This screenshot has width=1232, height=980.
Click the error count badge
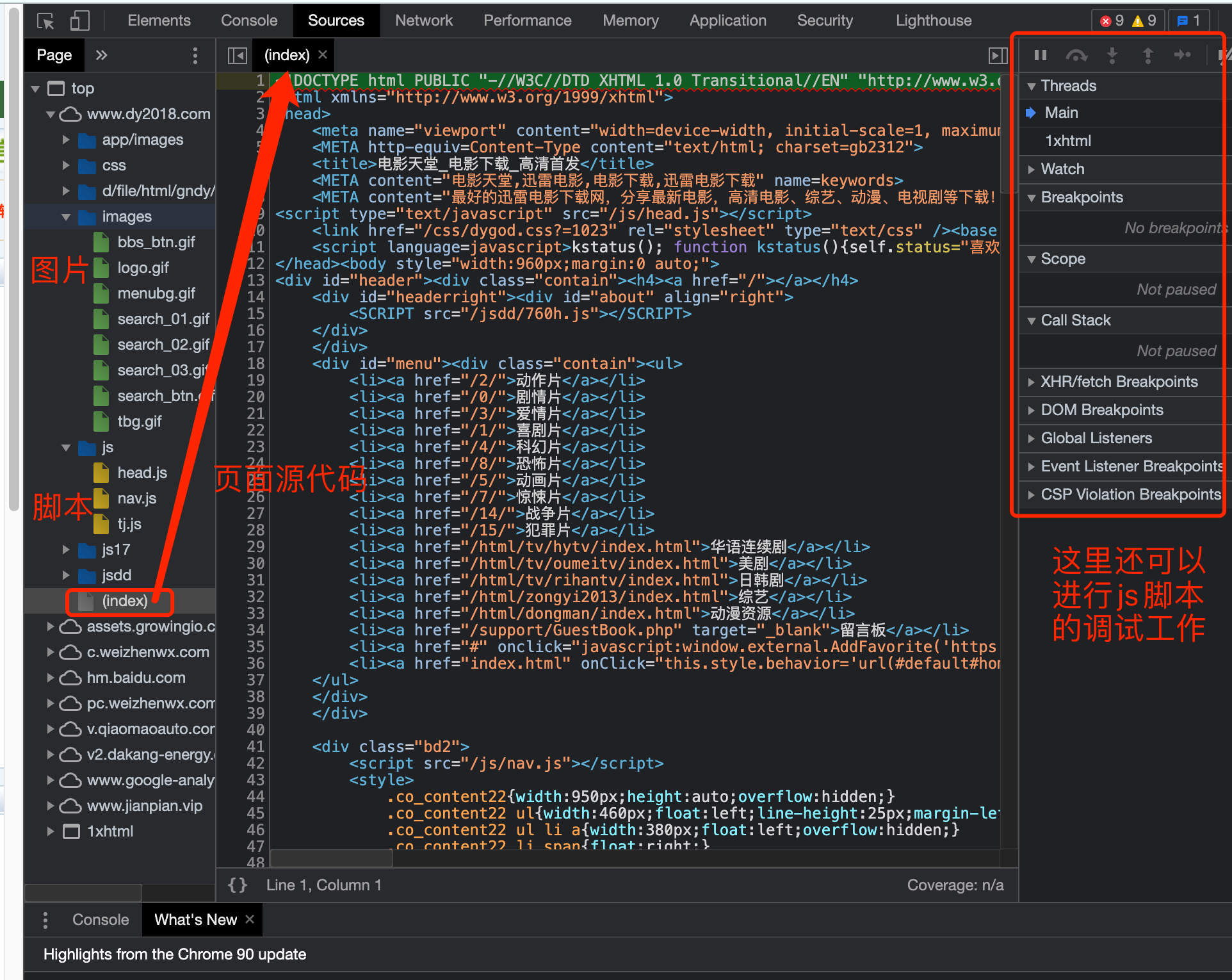pyautogui.click(x=1112, y=20)
